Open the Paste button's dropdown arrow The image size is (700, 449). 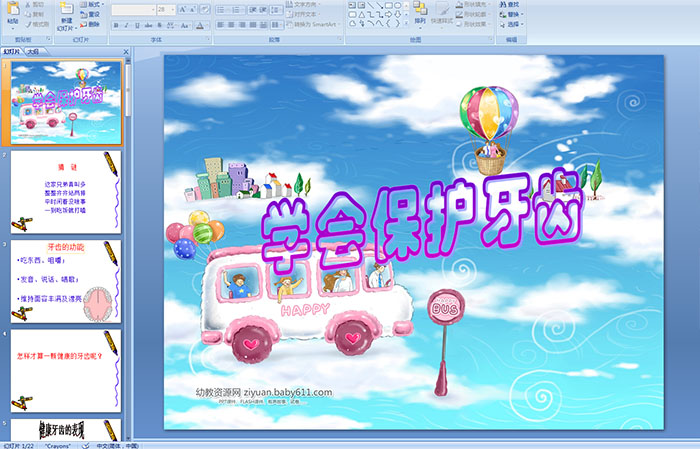pos(13,29)
